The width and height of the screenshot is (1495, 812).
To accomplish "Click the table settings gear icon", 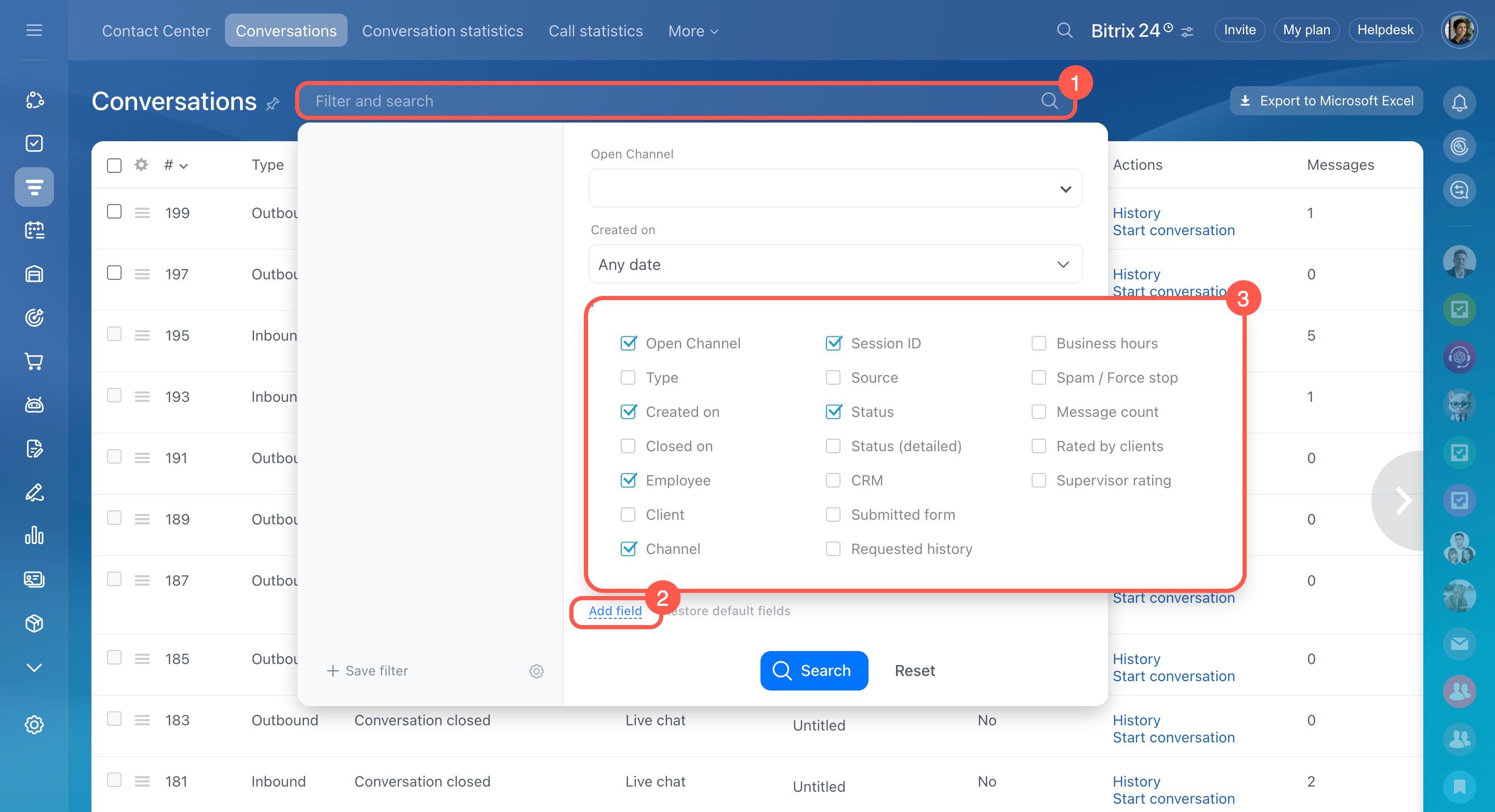I will [x=141, y=165].
